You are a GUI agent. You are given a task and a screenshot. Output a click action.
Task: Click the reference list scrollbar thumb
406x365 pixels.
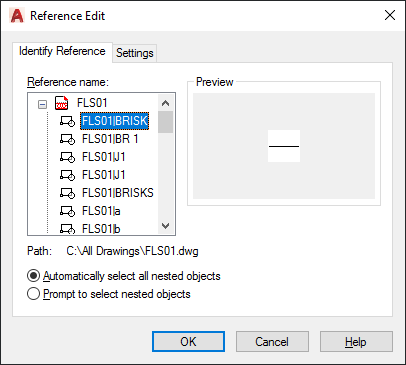165,122
